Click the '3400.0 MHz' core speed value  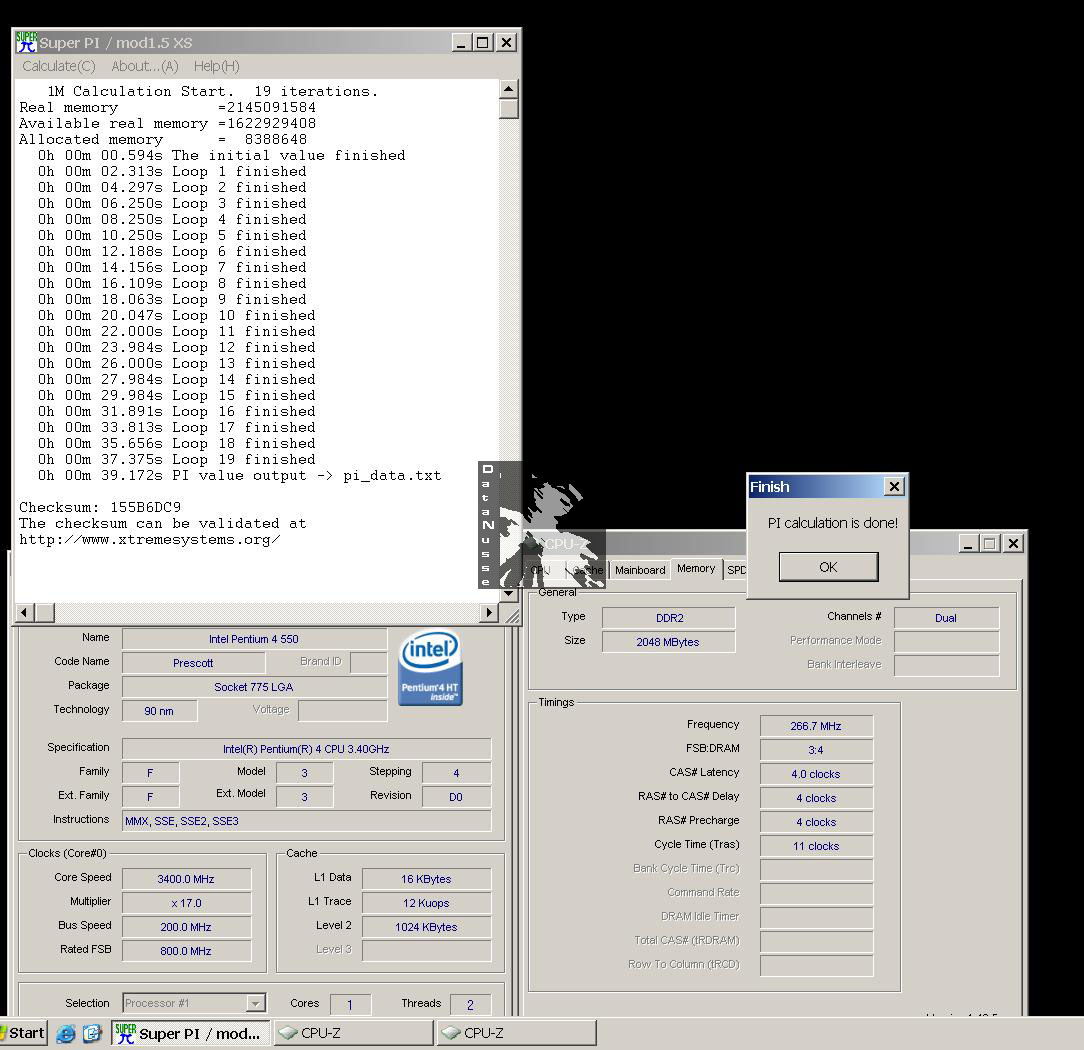pos(186,879)
